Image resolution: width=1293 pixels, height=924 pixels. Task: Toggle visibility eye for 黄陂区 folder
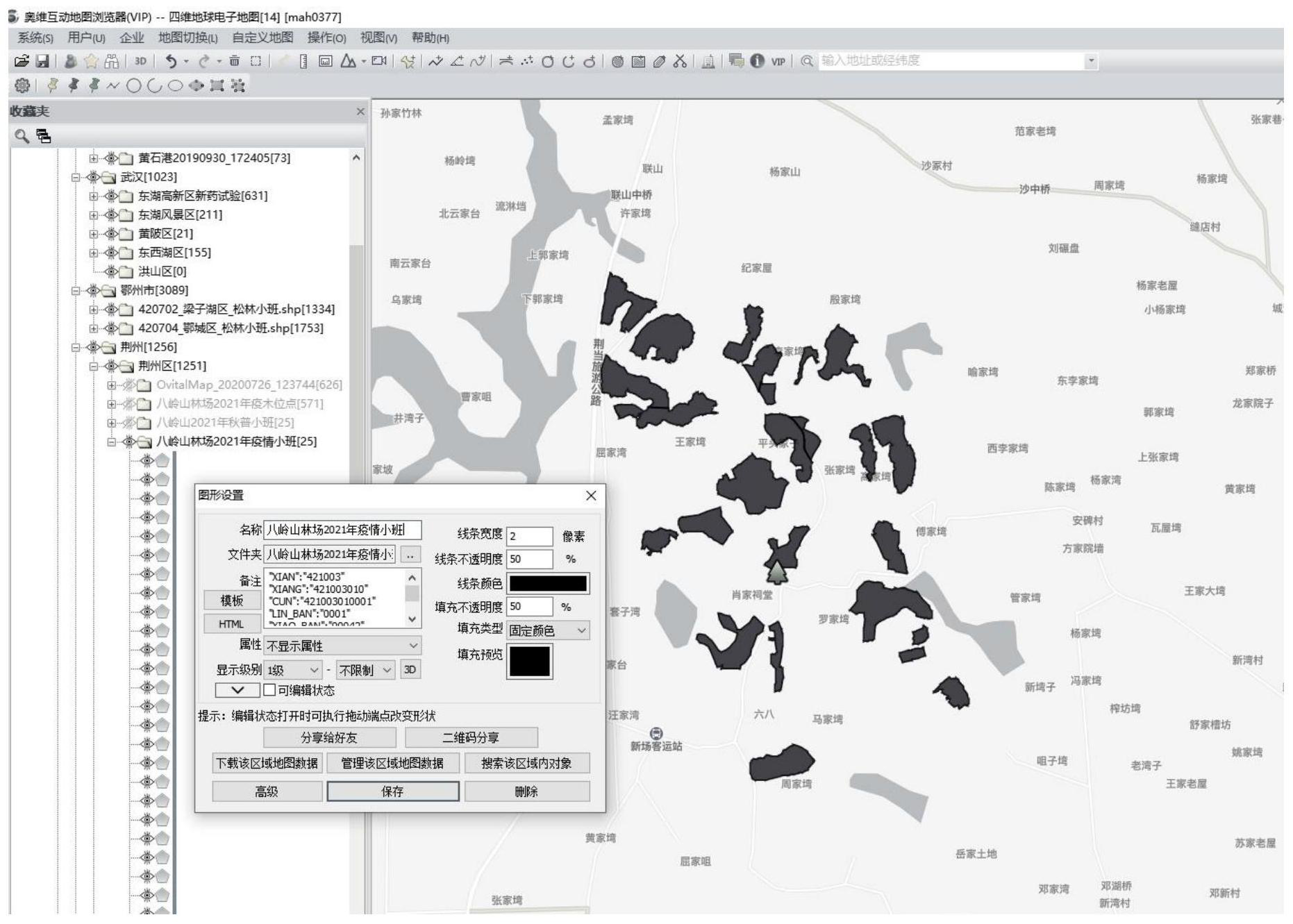coord(110,234)
